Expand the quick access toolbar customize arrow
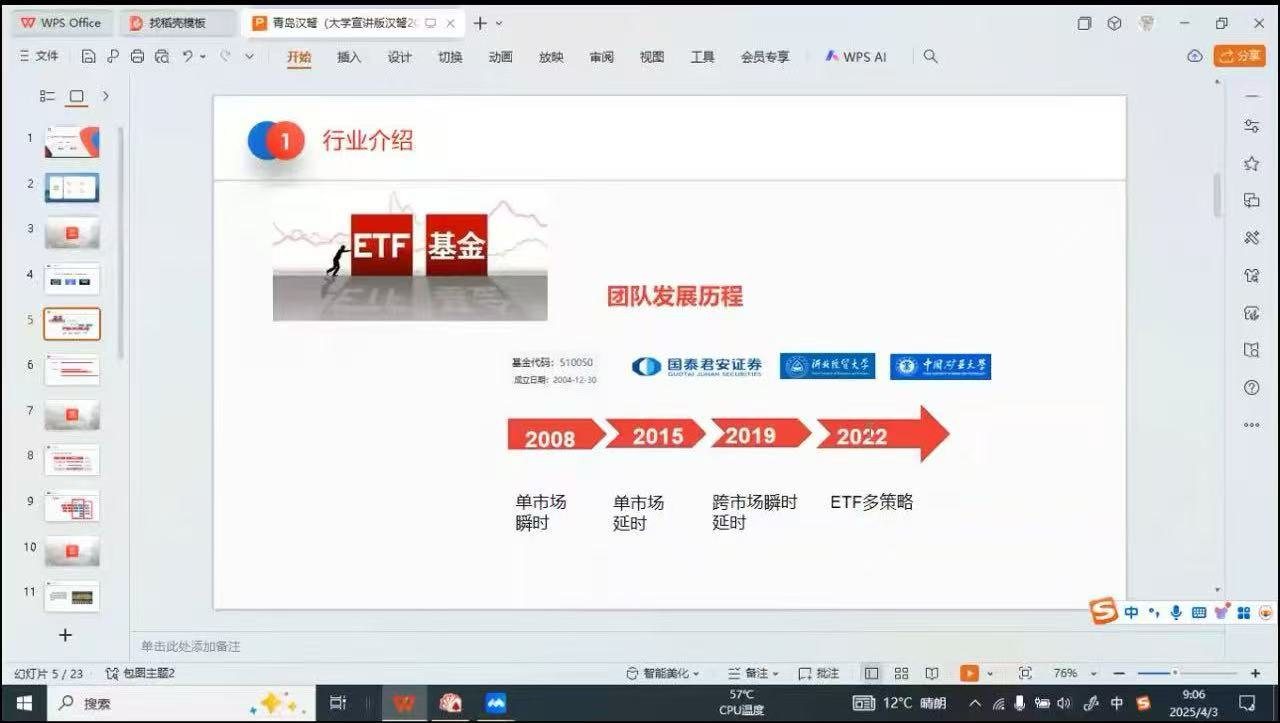The height and width of the screenshot is (723, 1280). pos(249,57)
